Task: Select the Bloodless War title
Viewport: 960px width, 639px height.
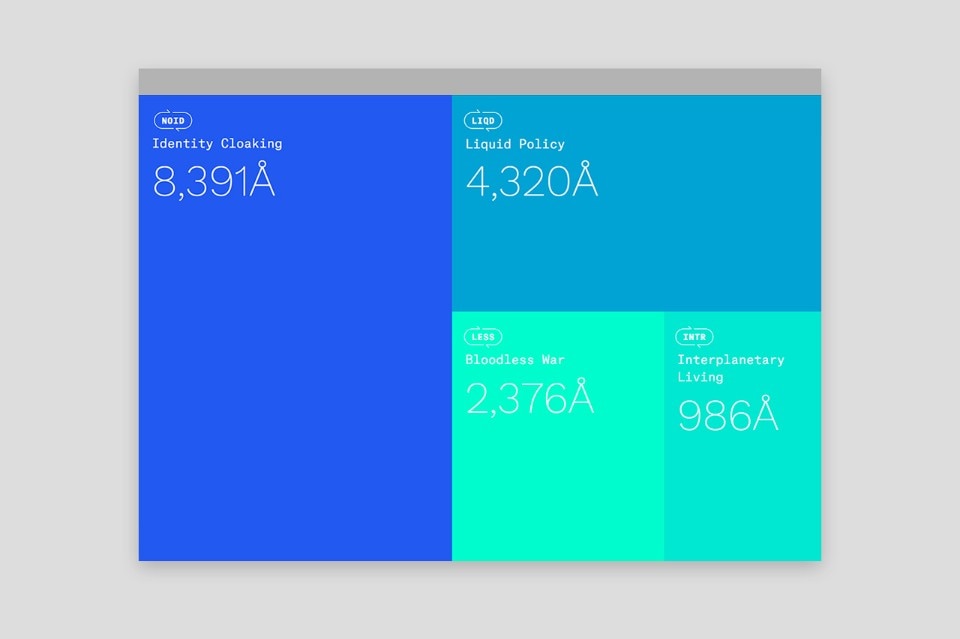Action: coord(515,359)
